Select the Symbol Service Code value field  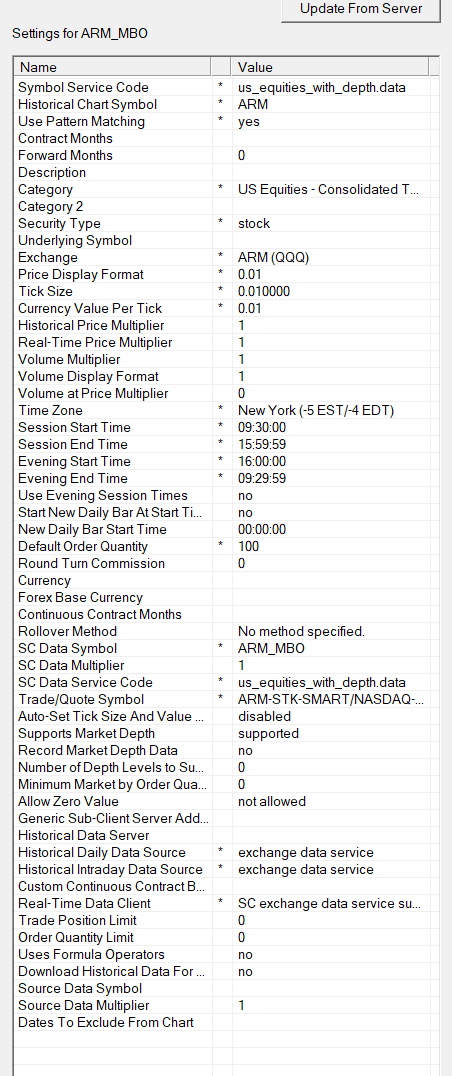click(x=331, y=87)
